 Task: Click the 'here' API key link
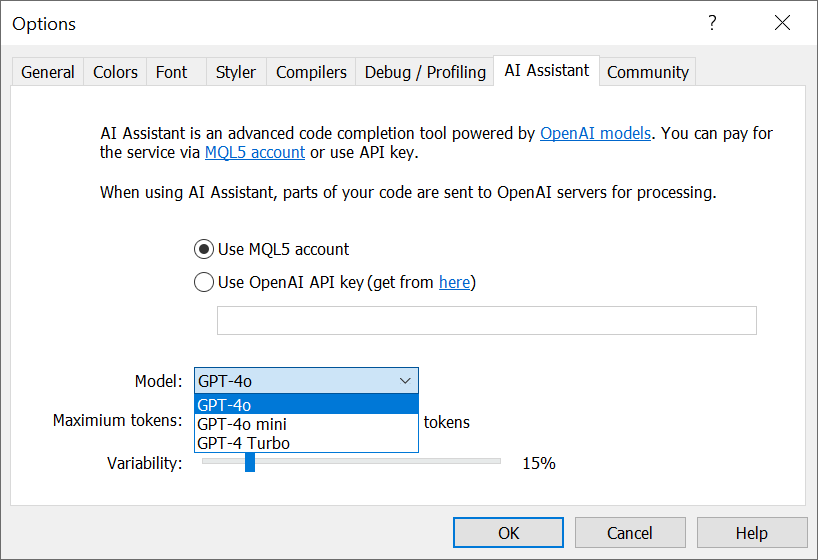coord(454,282)
